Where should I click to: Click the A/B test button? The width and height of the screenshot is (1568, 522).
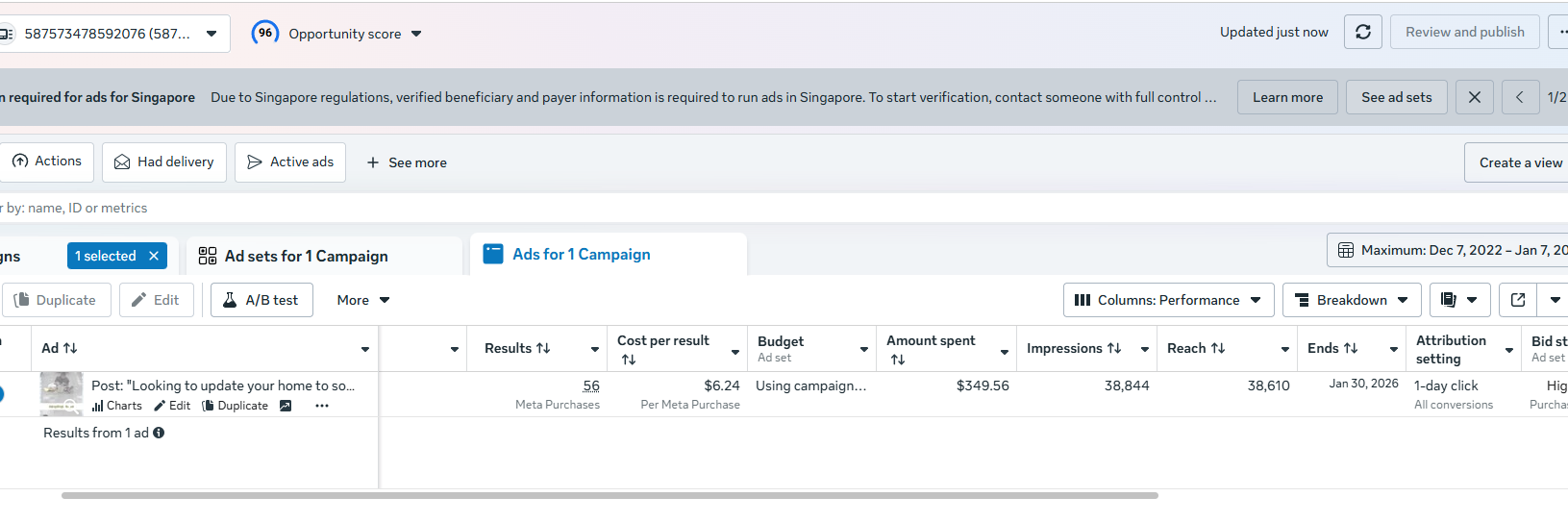[260, 300]
